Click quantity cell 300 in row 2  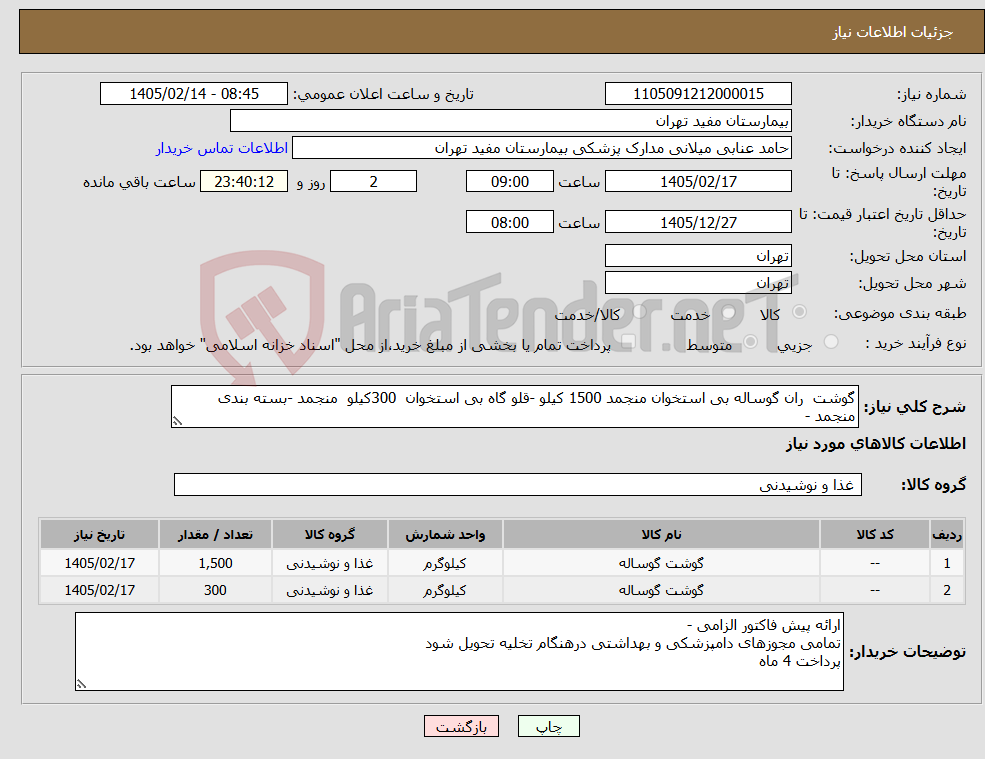215,590
